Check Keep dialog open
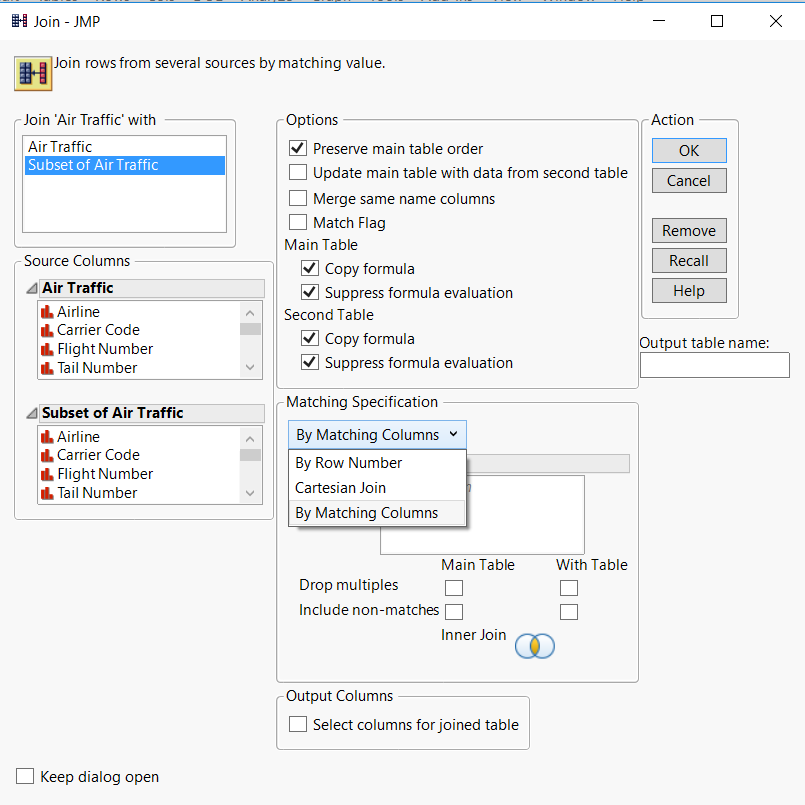 coord(25,776)
